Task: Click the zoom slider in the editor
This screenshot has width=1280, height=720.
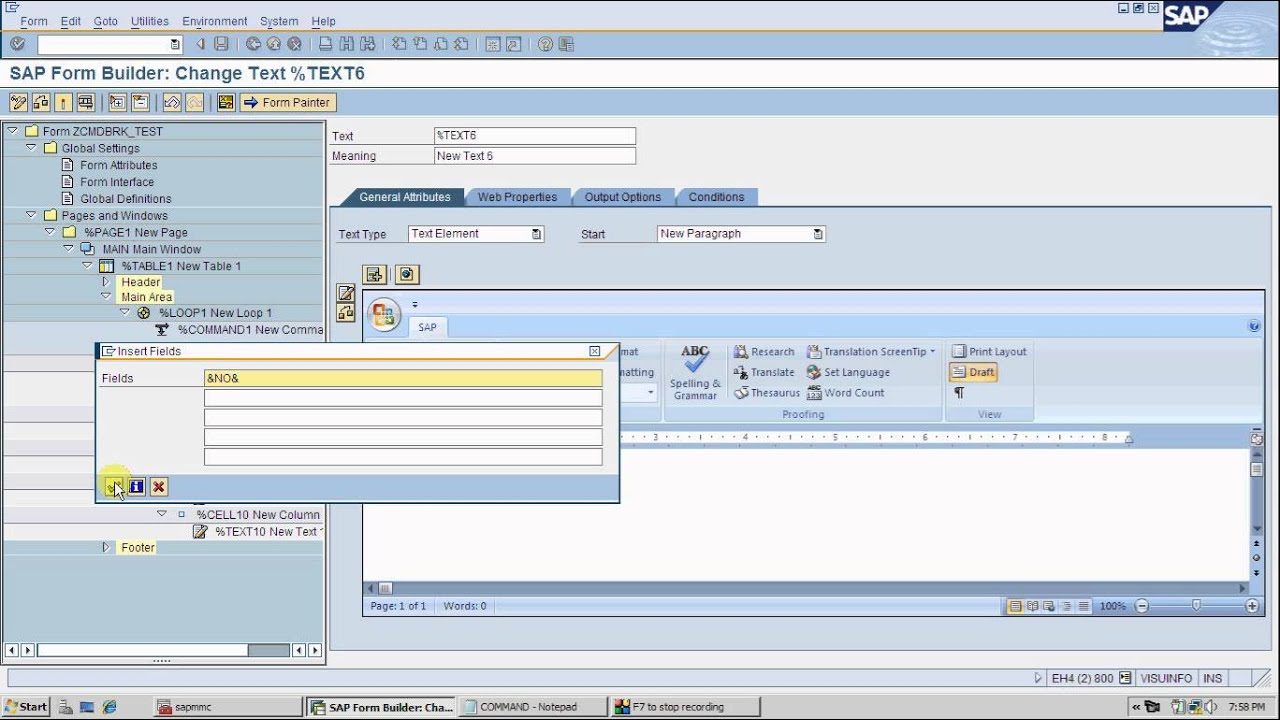Action: tap(1196, 606)
